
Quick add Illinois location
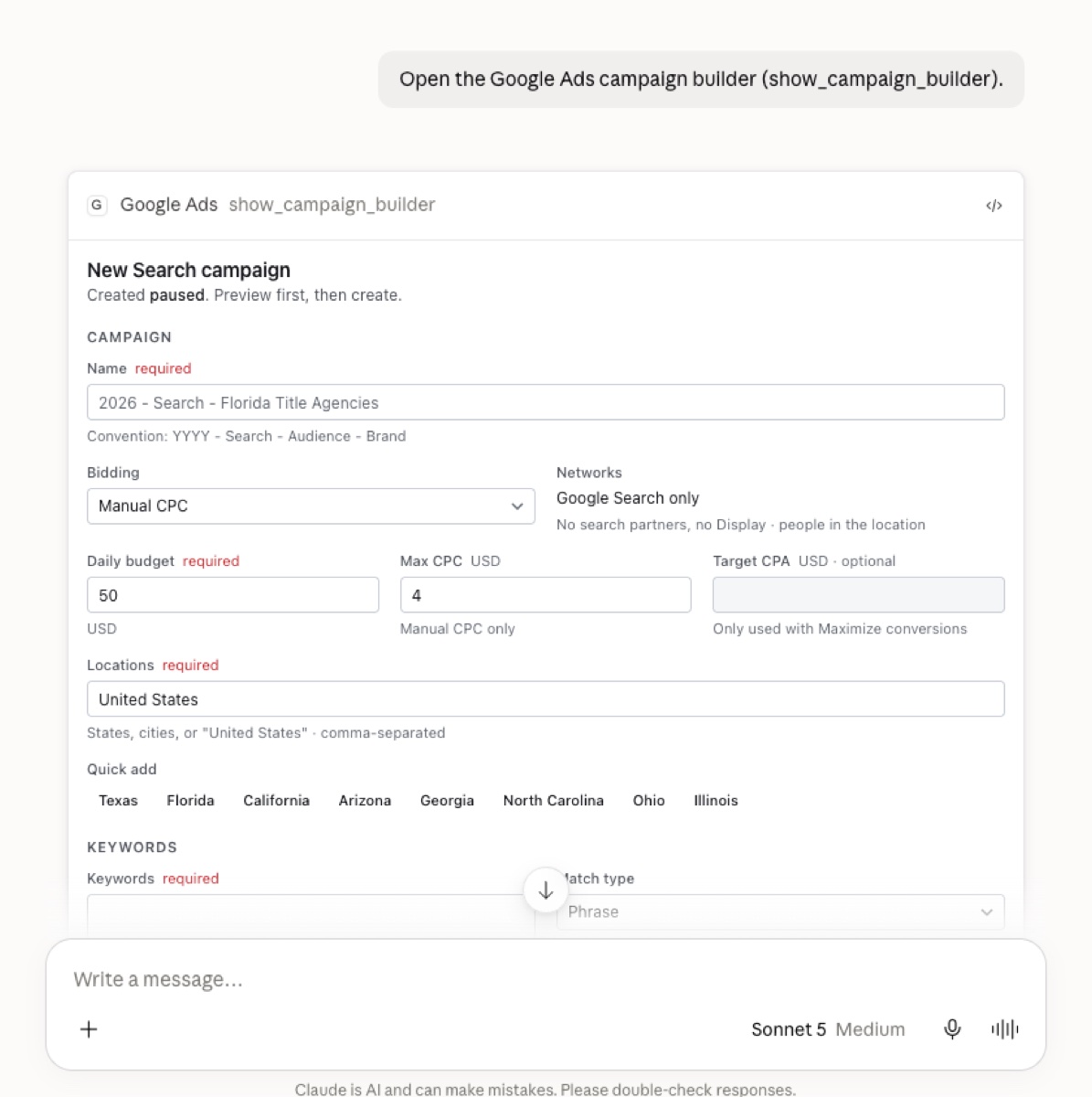coord(716,801)
